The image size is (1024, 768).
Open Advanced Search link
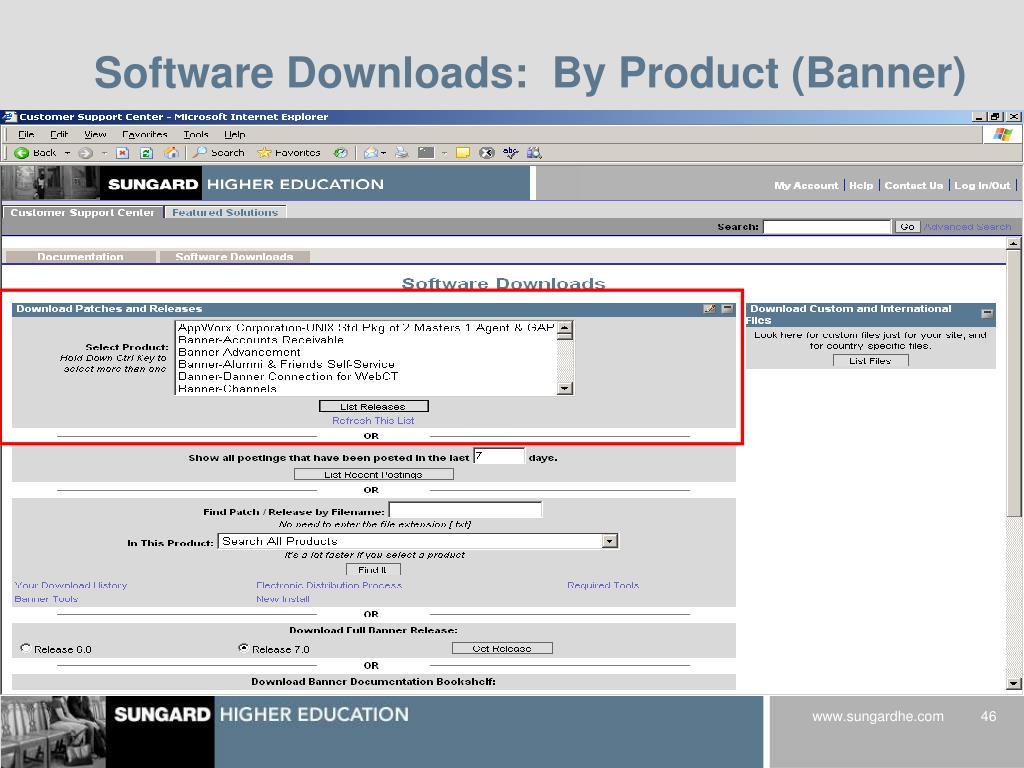[967, 227]
